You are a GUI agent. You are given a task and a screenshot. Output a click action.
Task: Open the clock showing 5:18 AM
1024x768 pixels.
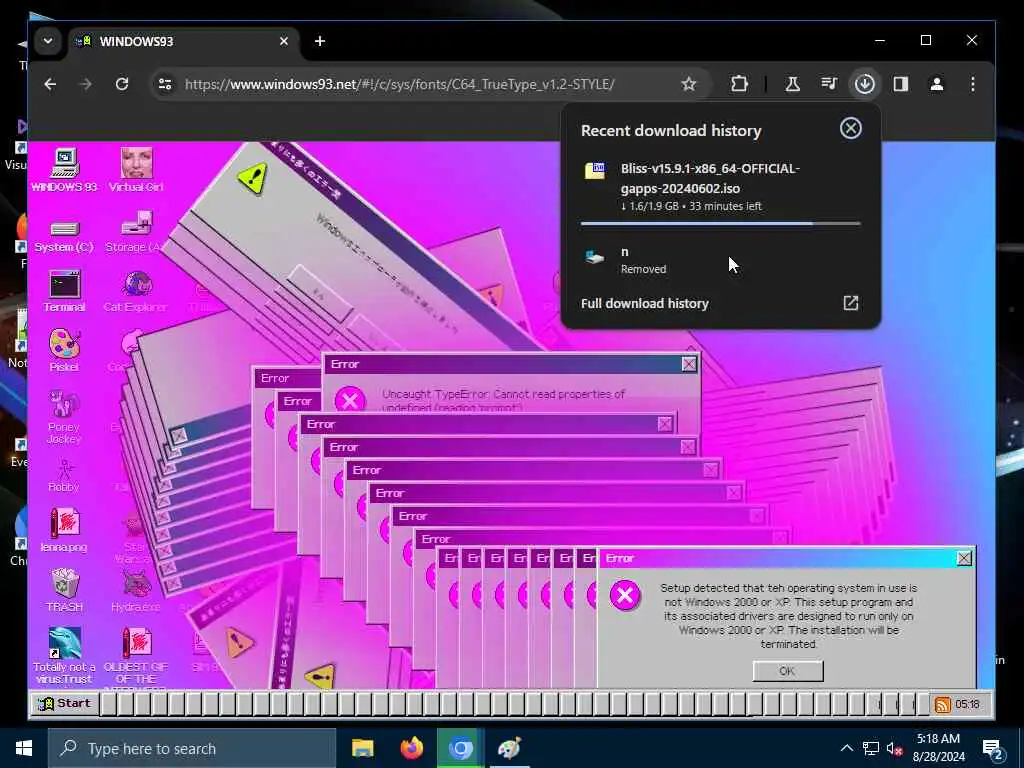(938, 748)
